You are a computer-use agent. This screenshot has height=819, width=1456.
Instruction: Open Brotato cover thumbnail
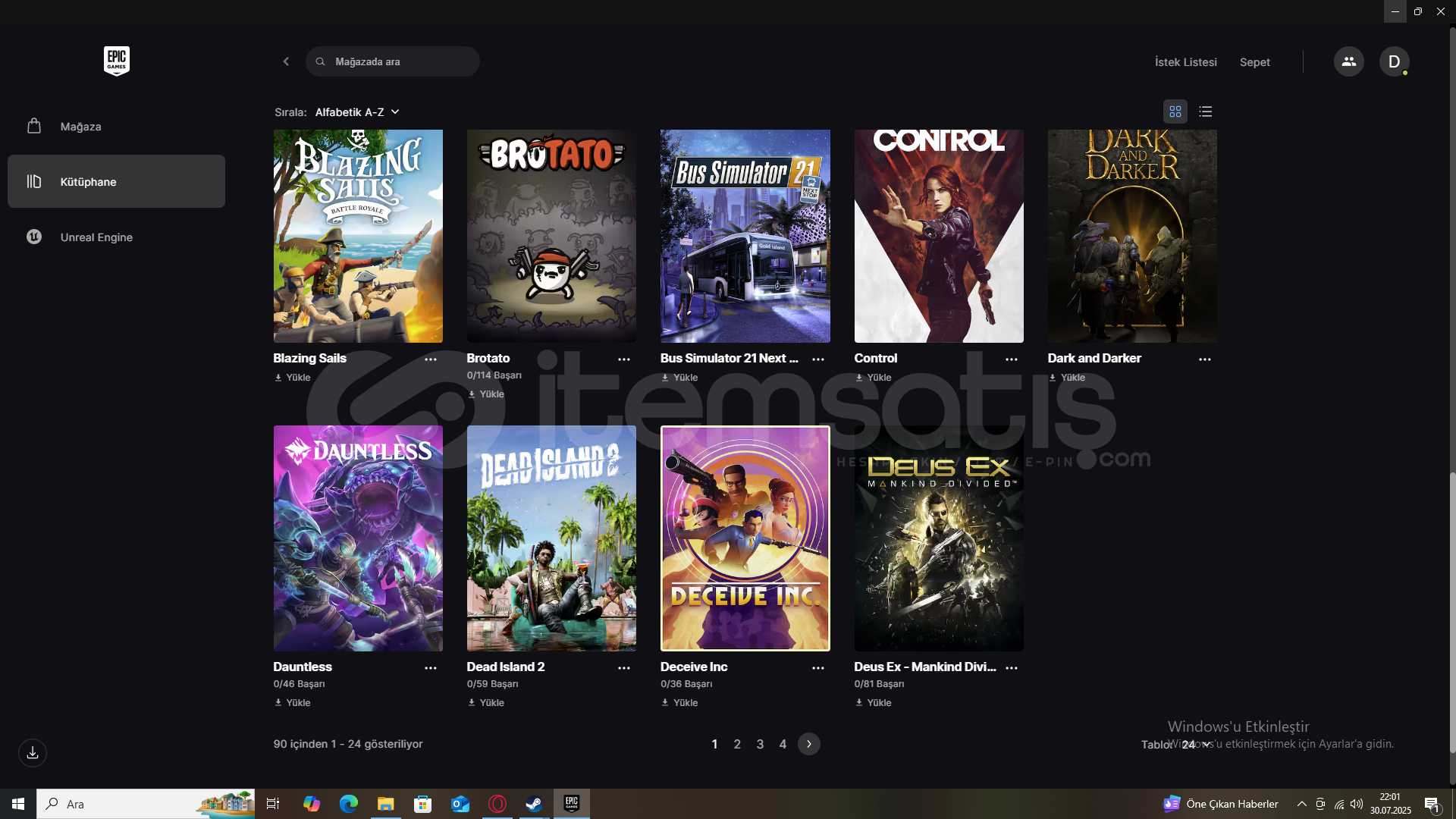[551, 236]
